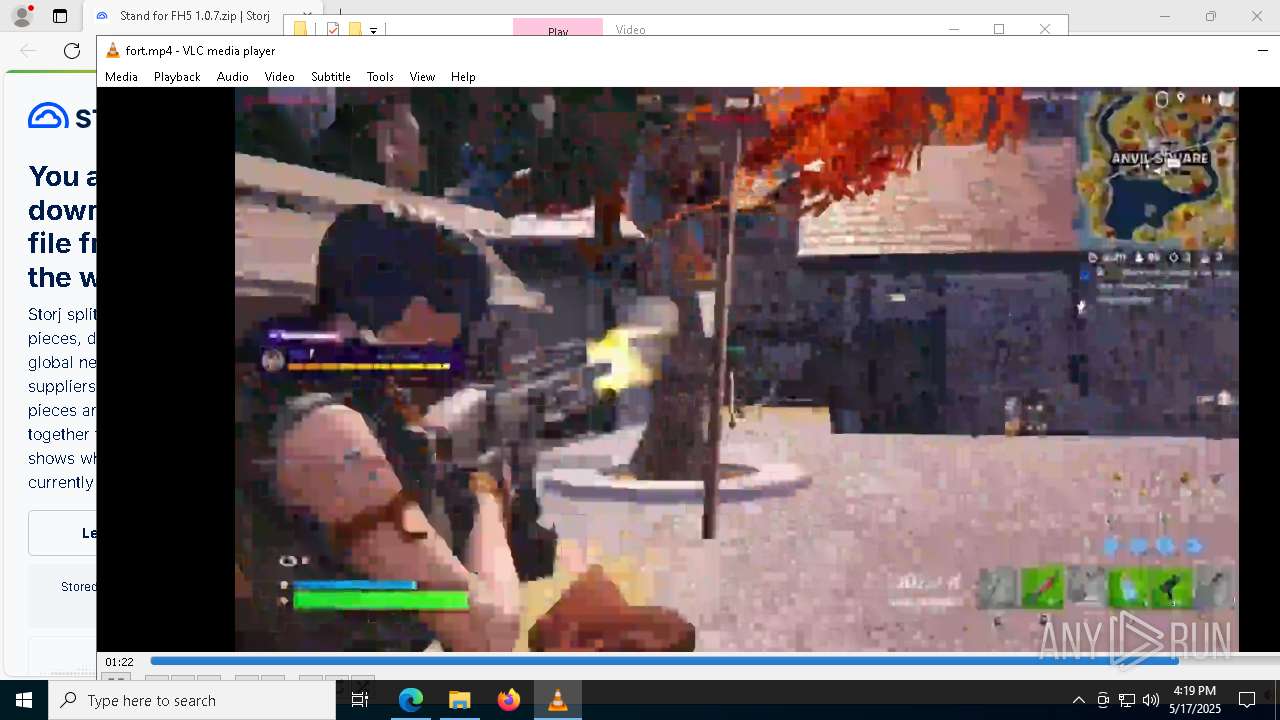Click new folder icon in Explorer quick access toolbar
The image size is (1280, 720).
coord(354,30)
